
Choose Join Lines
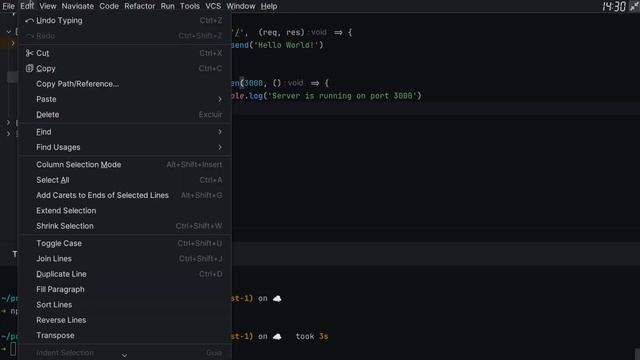click(125, 259)
